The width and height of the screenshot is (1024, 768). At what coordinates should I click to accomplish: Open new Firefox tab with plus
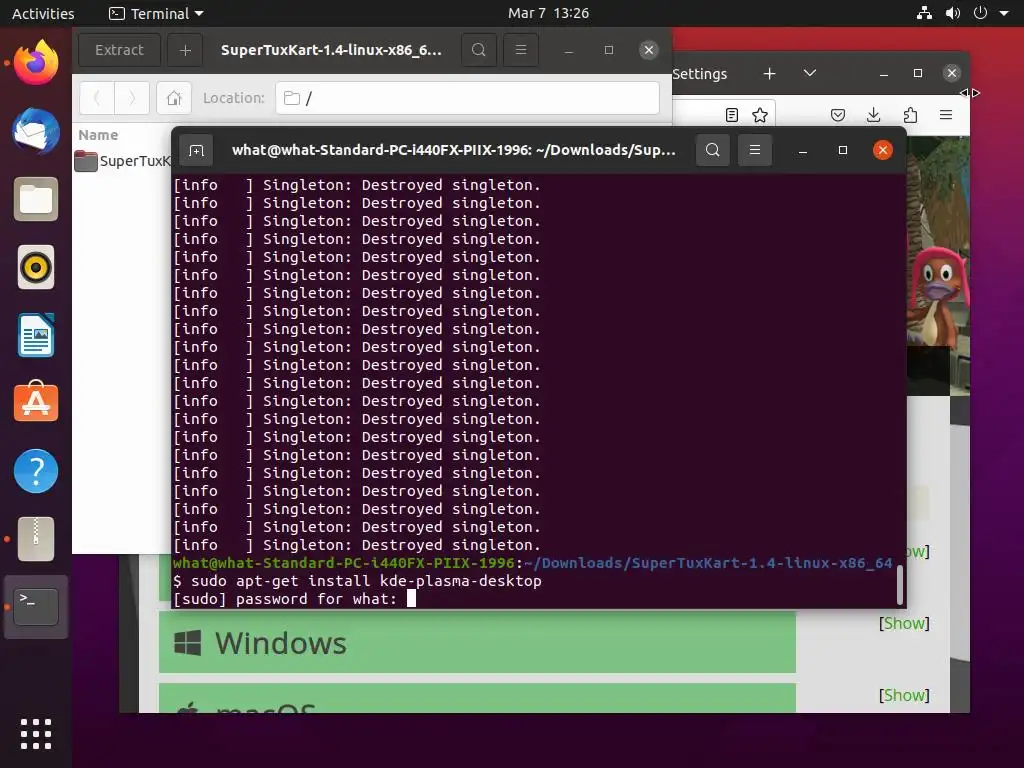(x=769, y=74)
